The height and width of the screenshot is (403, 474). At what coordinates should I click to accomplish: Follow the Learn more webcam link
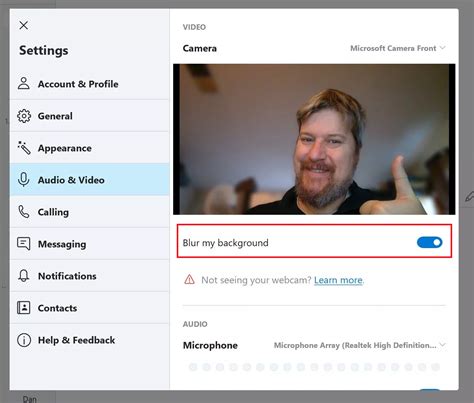pyautogui.click(x=338, y=280)
